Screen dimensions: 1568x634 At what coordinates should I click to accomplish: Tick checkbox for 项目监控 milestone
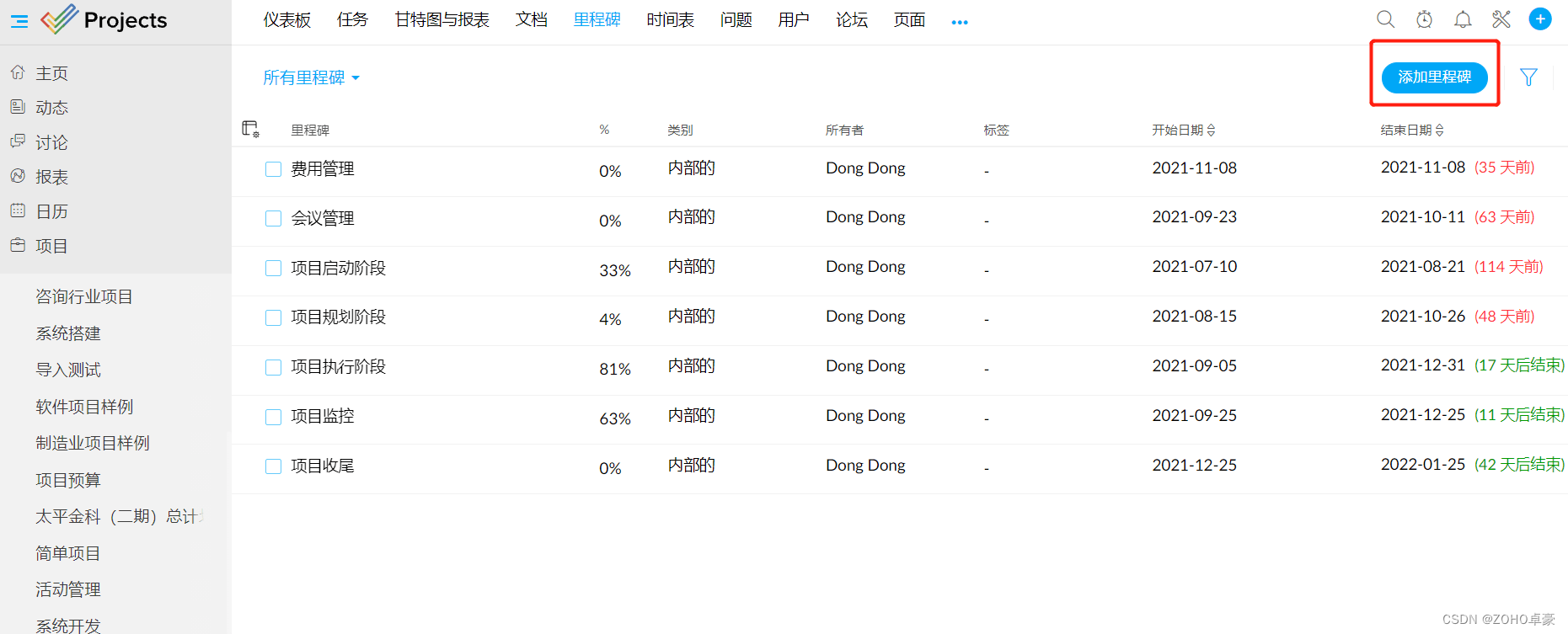(273, 418)
